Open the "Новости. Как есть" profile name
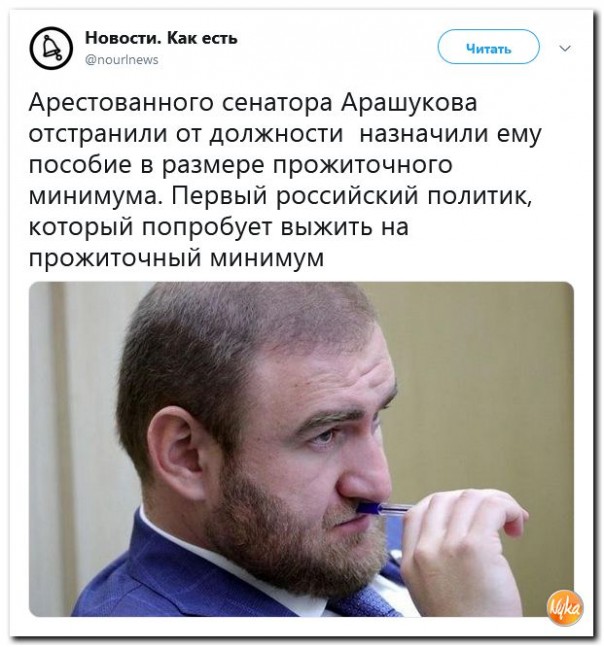This screenshot has height=647, width=604. [x=161, y=38]
